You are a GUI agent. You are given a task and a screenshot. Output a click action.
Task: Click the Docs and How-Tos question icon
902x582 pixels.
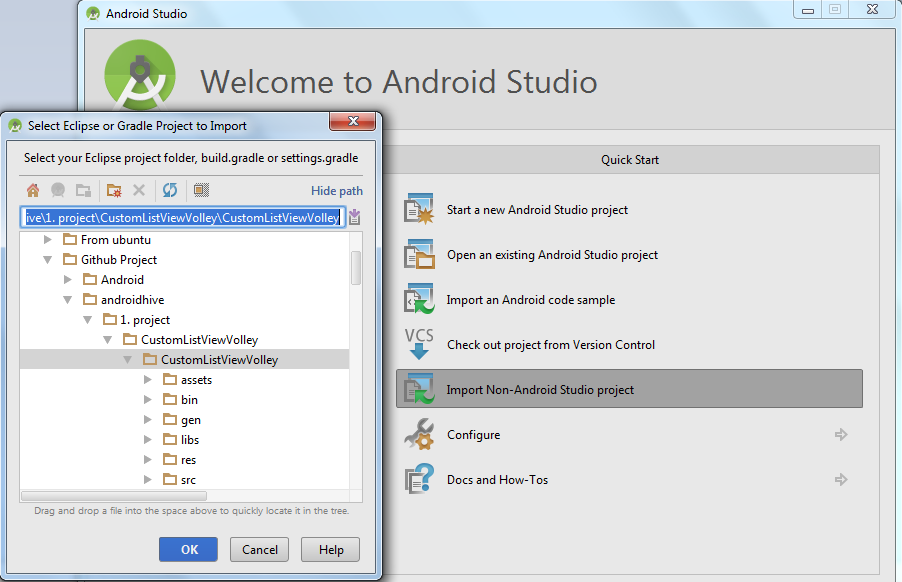tap(419, 479)
